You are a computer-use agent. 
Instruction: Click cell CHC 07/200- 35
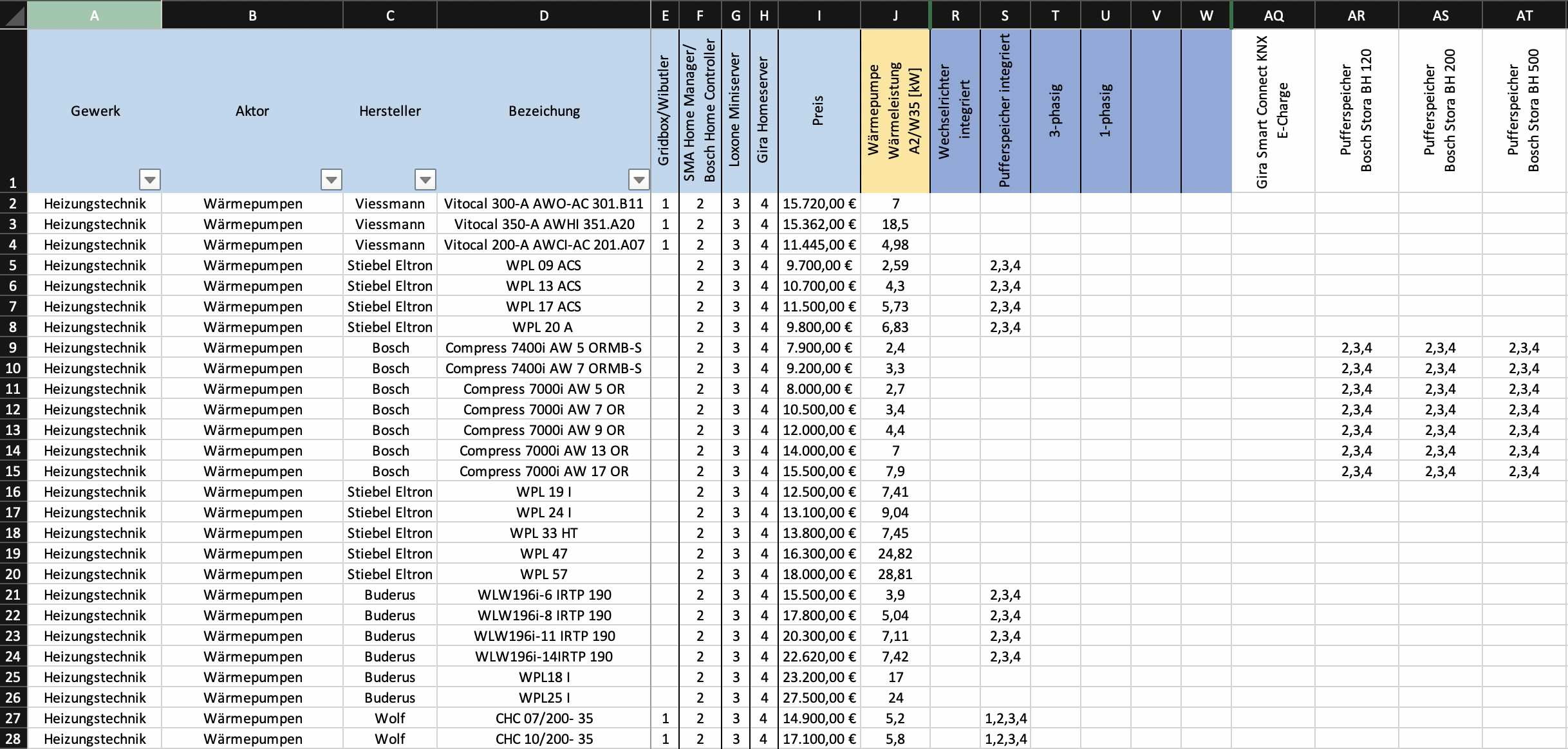pos(544,718)
